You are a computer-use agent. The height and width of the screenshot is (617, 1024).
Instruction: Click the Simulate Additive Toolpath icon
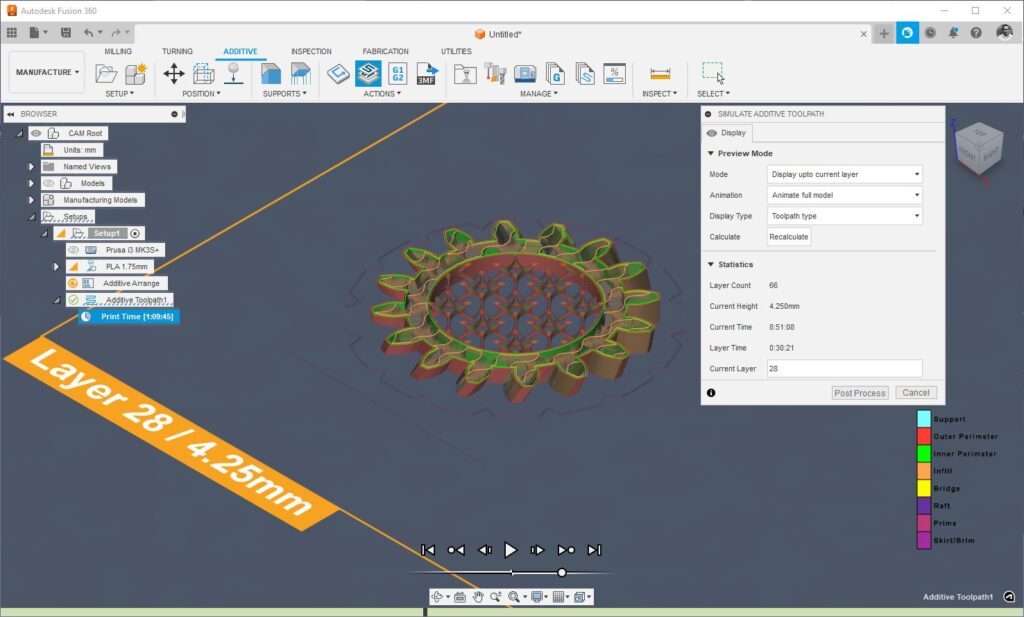368,73
